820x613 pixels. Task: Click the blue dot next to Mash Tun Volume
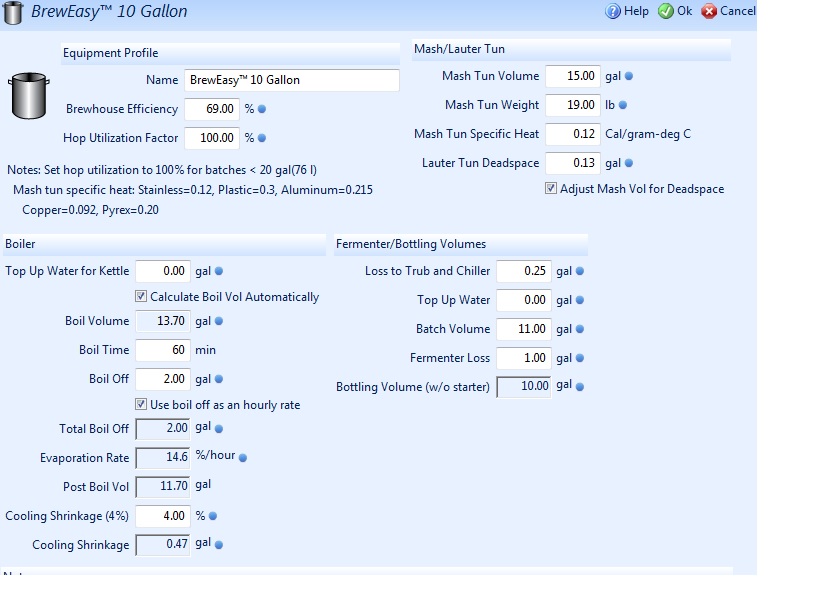629,76
